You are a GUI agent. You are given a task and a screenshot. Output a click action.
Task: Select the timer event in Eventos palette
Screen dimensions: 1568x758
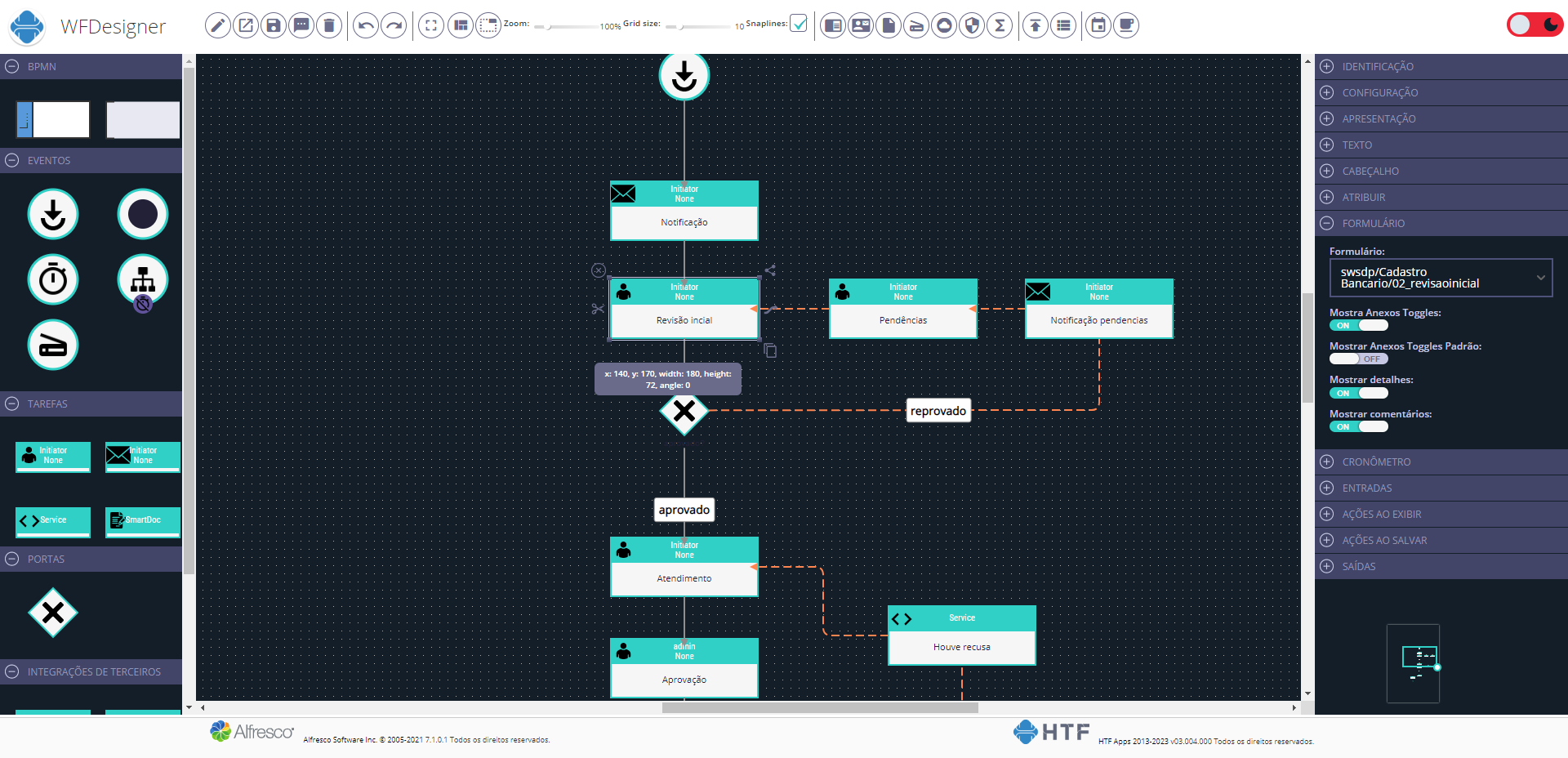53,279
